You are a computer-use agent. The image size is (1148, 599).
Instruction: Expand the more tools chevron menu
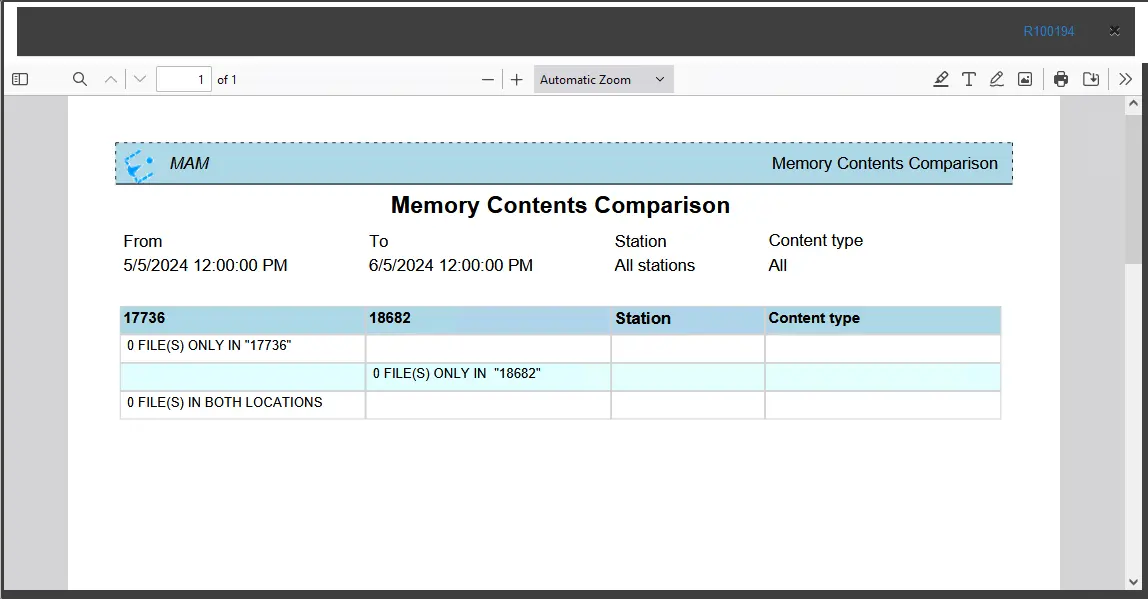click(1125, 80)
